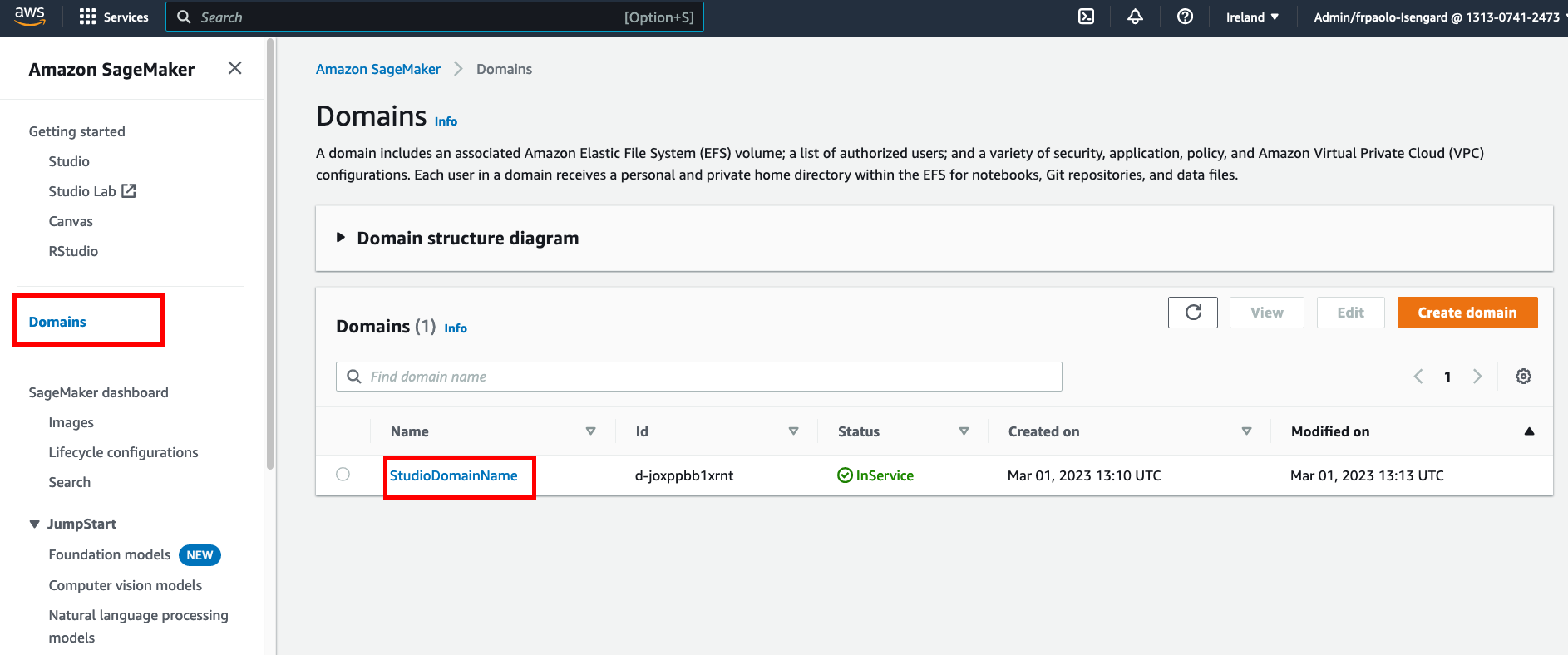Click the InService status check icon

845,475
